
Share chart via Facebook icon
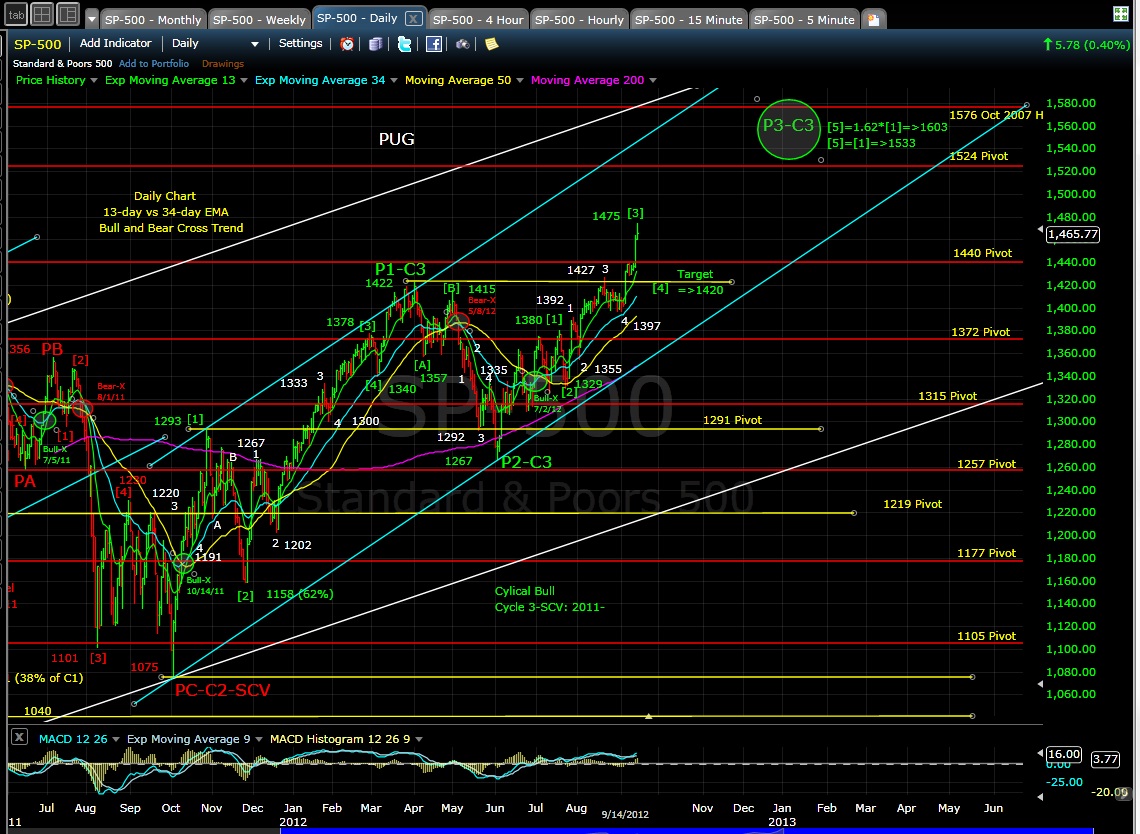coord(434,44)
